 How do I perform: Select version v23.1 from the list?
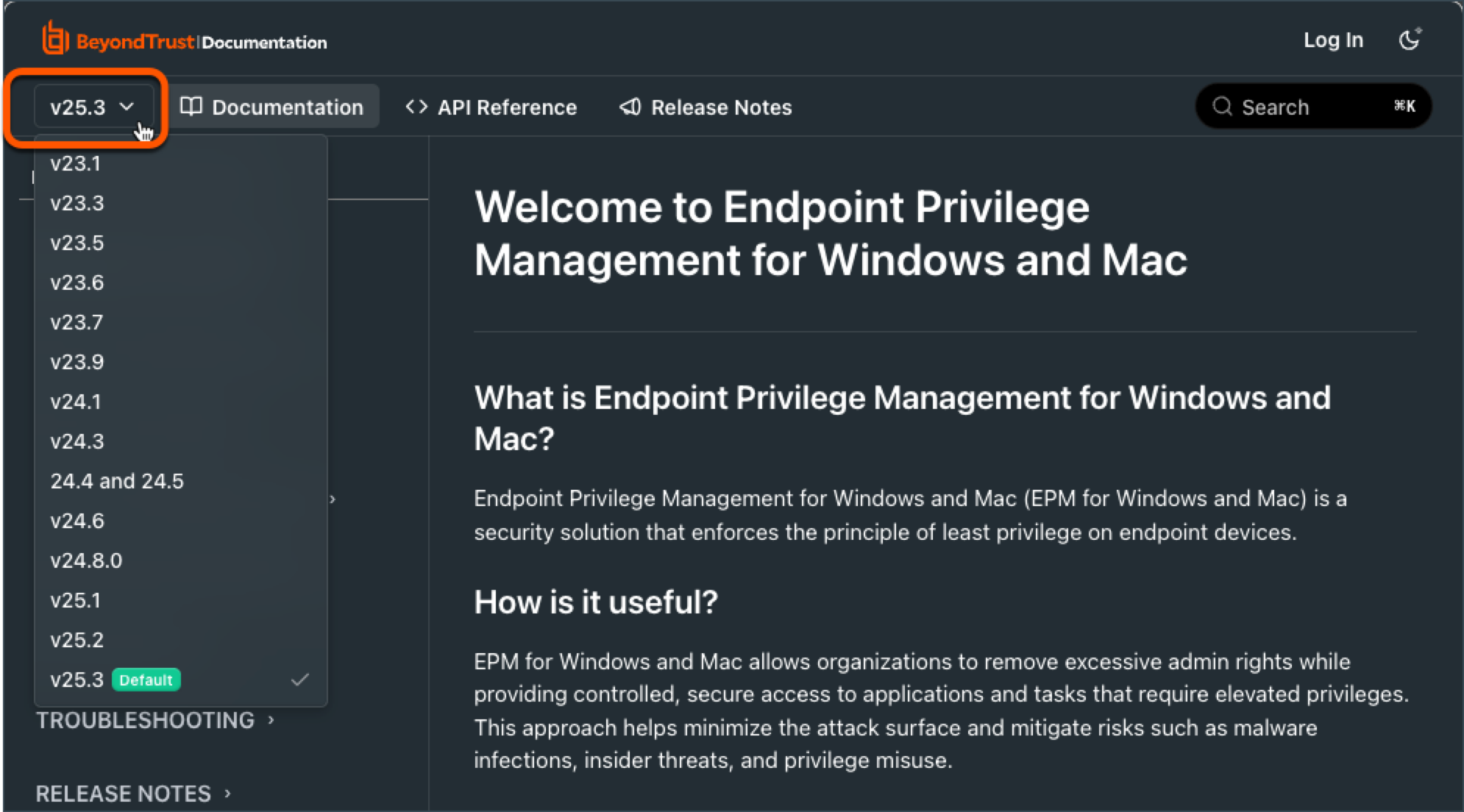181,163
